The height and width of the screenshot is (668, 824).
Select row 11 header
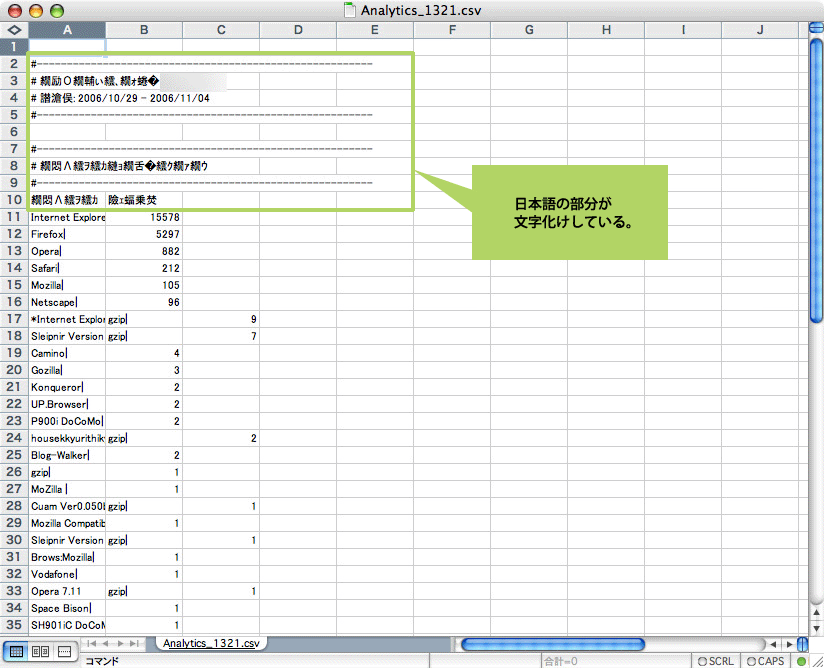tap(14, 217)
